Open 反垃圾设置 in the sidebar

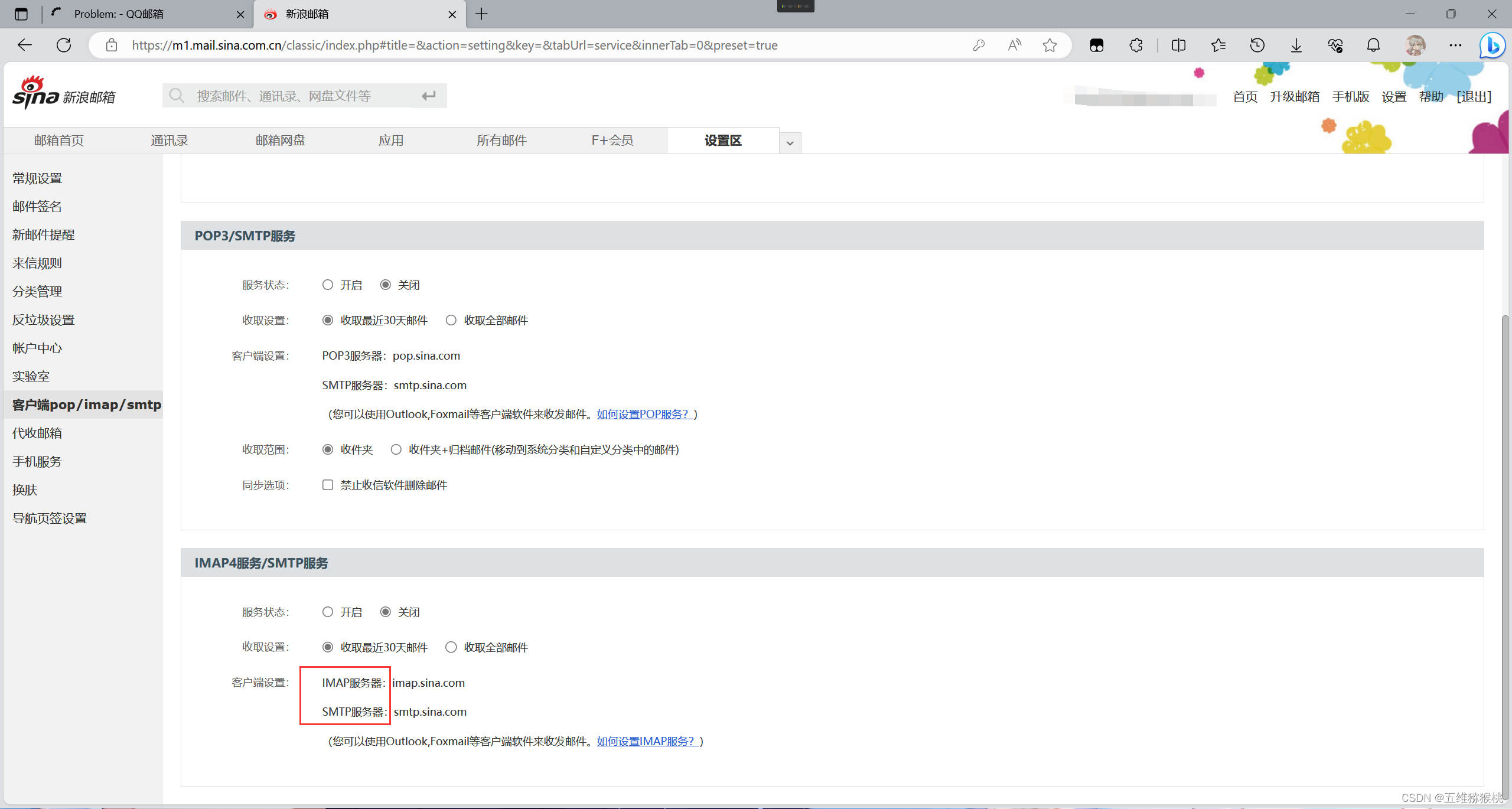coord(44,320)
